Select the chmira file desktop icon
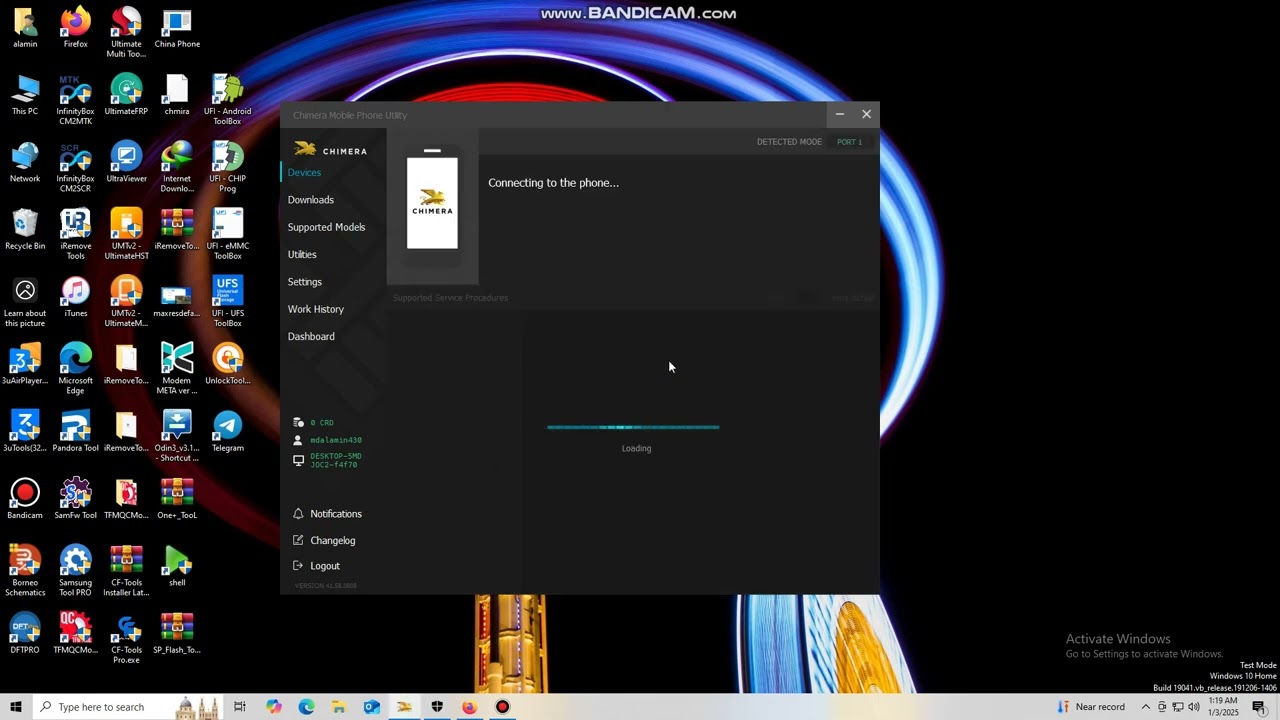 coord(177,95)
